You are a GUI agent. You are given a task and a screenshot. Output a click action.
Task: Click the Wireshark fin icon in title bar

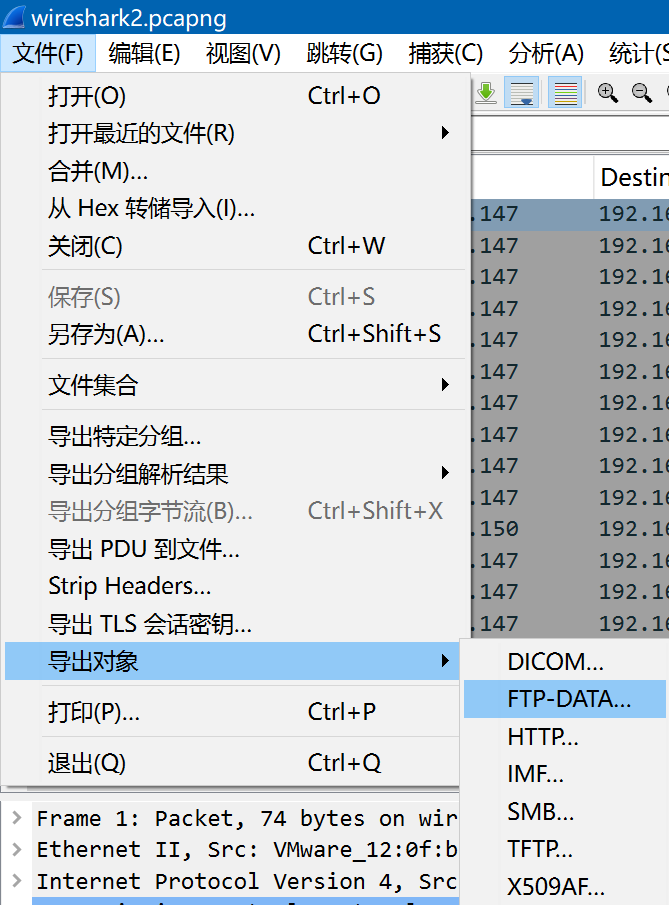(15, 18)
